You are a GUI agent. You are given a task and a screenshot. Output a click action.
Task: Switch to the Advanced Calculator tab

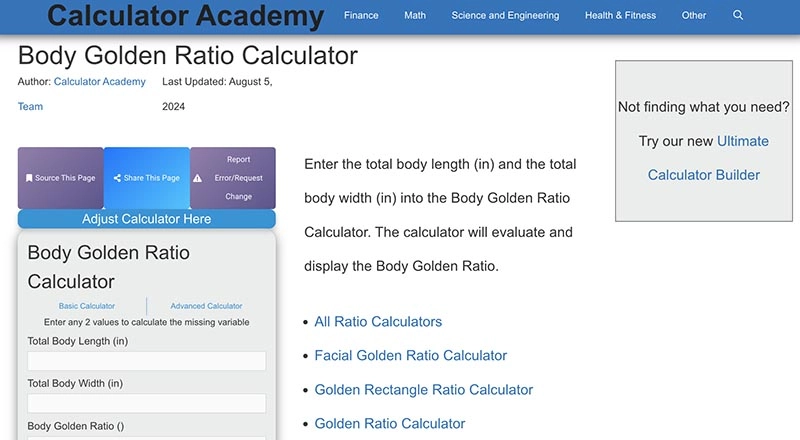point(206,306)
